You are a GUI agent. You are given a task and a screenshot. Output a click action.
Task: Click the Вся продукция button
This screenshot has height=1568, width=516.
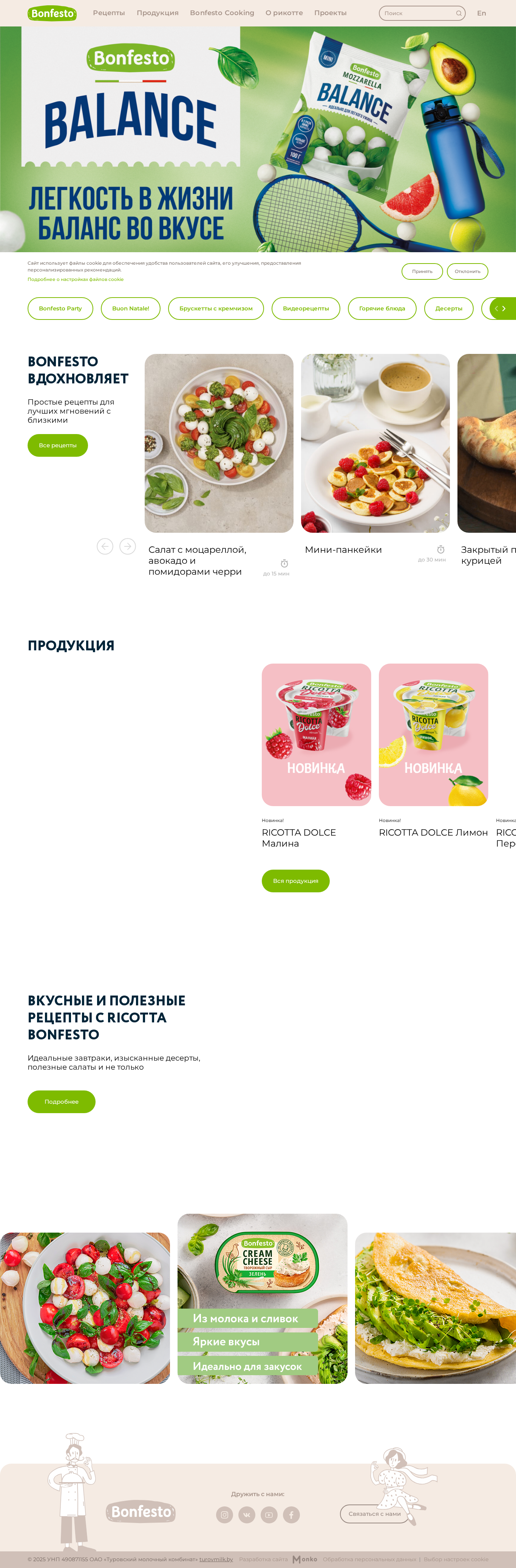tap(295, 881)
